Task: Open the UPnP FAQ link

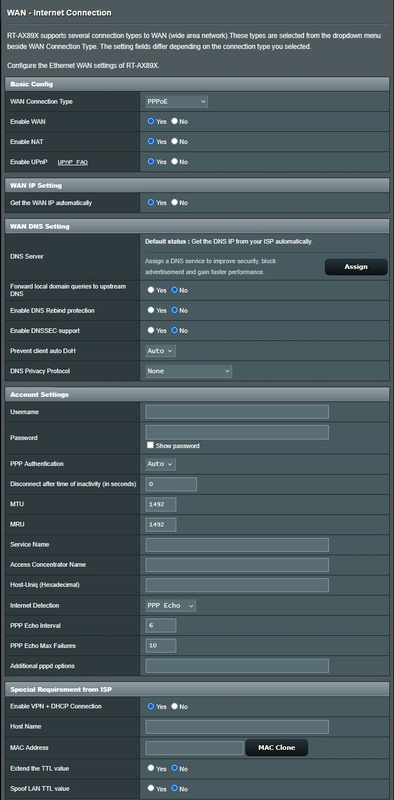Action: 72,162
